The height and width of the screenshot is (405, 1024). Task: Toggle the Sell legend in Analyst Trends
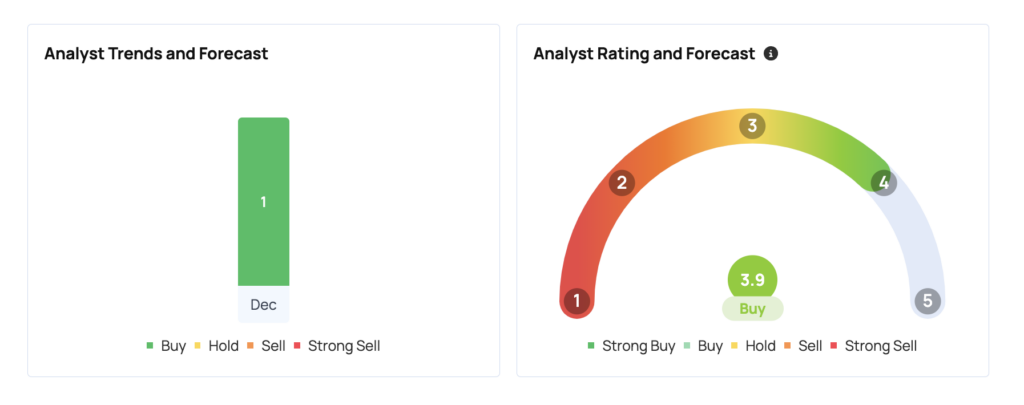pos(266,346)
